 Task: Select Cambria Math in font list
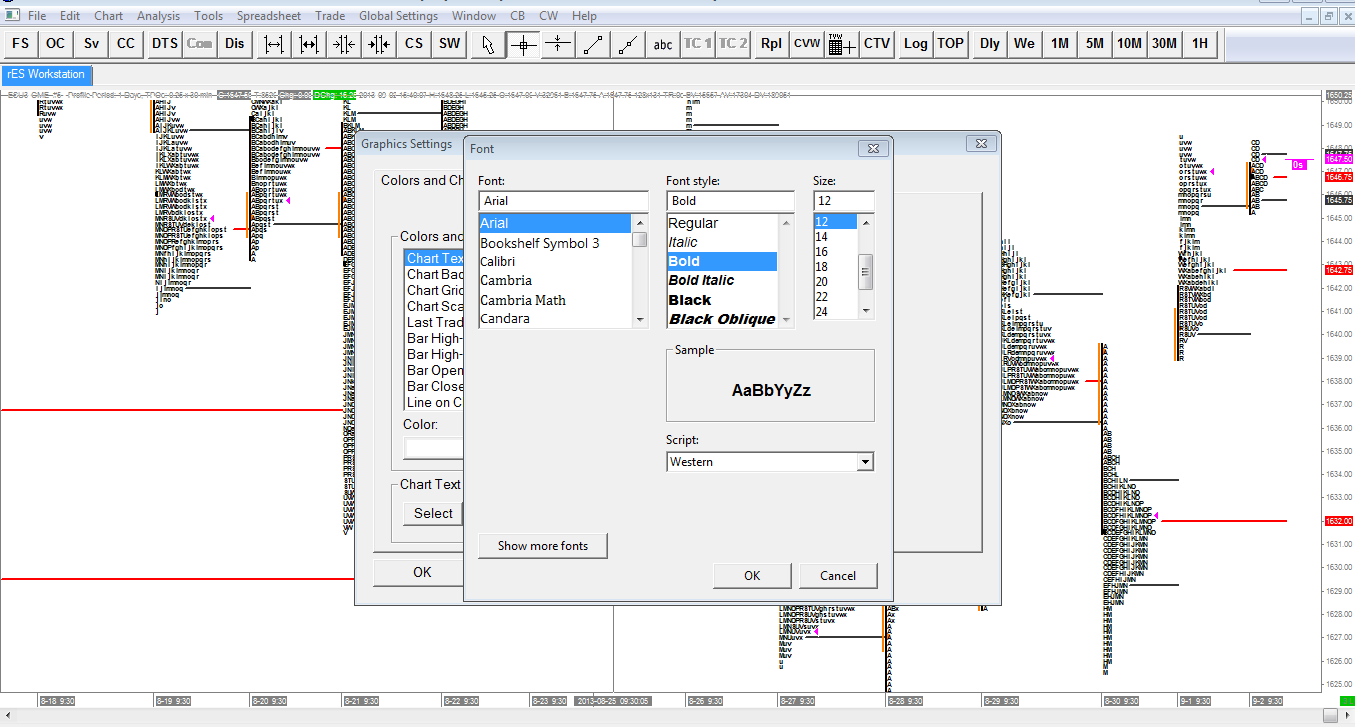(x=523, y=300)
